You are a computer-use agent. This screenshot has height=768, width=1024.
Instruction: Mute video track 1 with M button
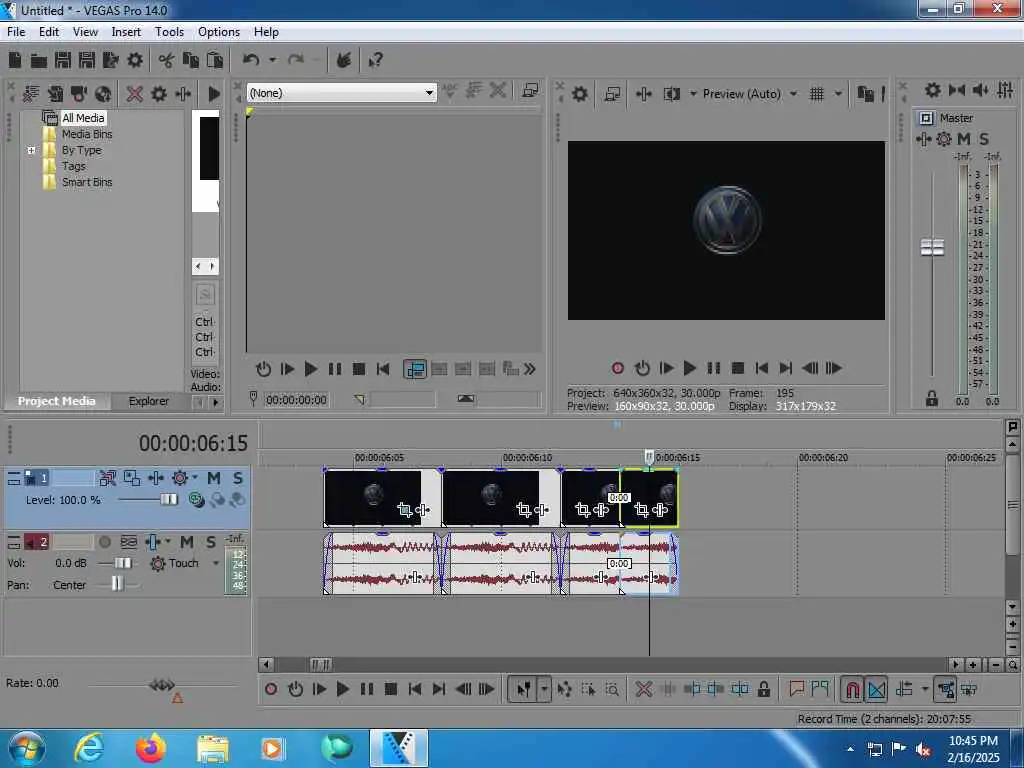click(214, 478)
